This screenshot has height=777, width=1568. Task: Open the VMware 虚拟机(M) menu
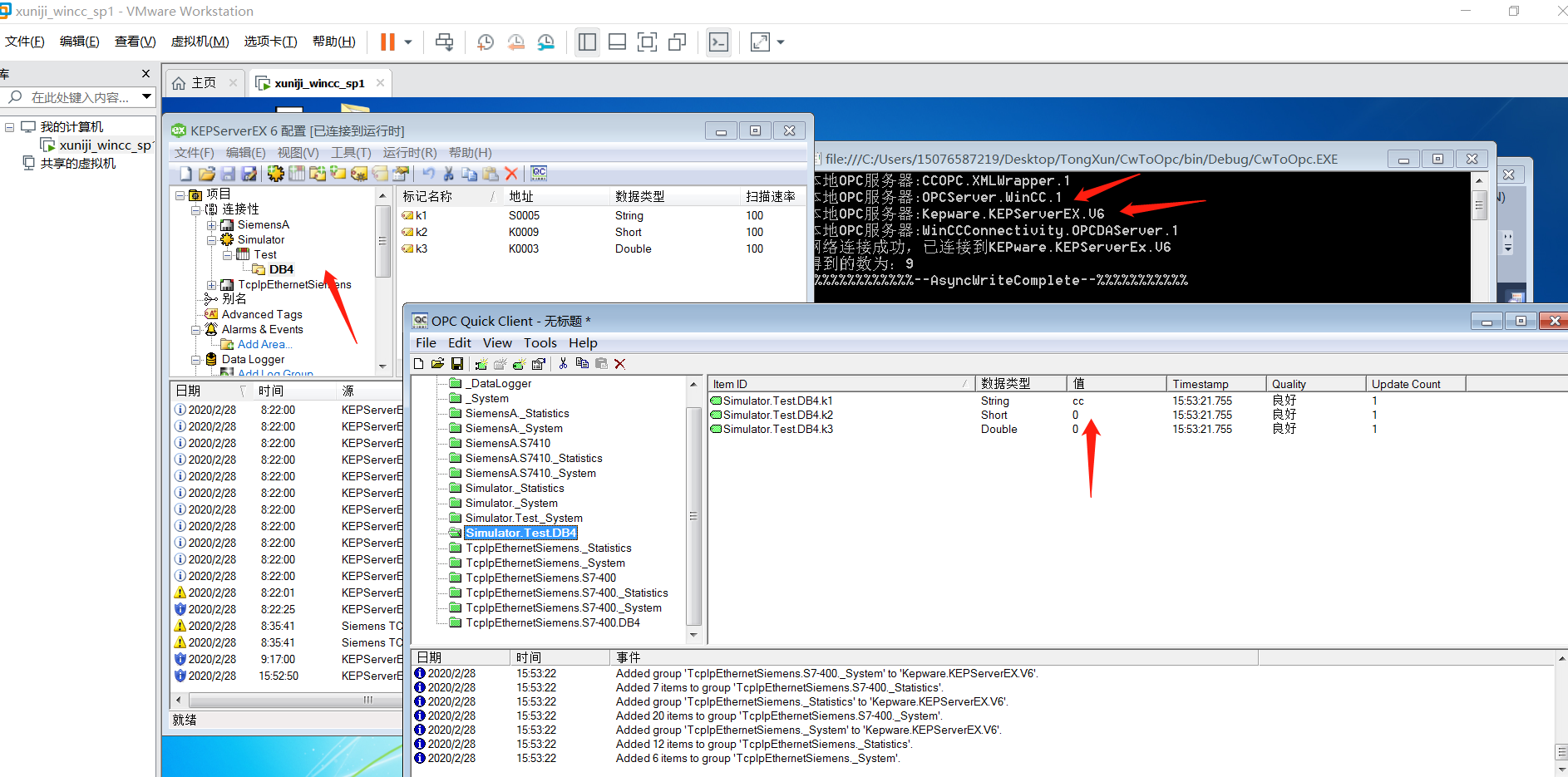[x=200, y=42]
